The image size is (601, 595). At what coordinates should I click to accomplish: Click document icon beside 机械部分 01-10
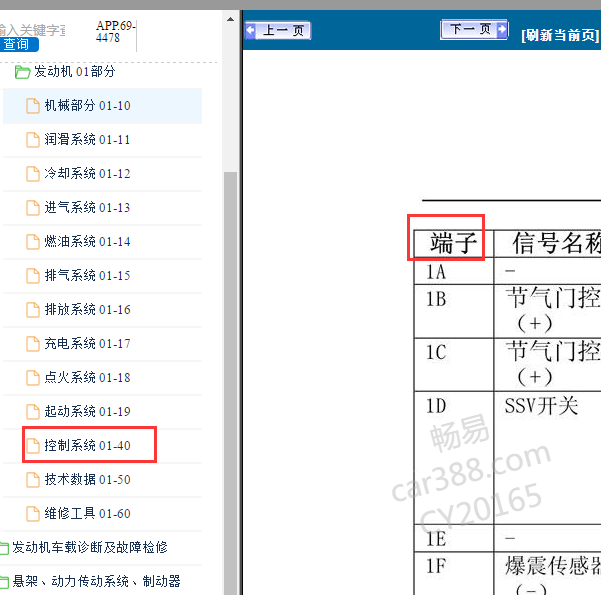click(33, 106)
